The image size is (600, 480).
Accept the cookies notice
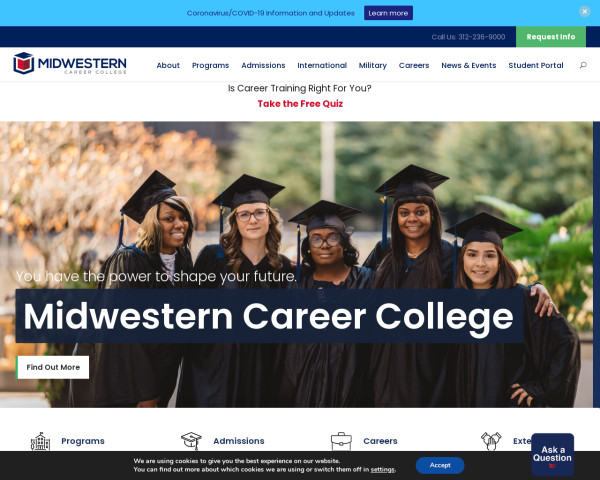pos(440,465)
